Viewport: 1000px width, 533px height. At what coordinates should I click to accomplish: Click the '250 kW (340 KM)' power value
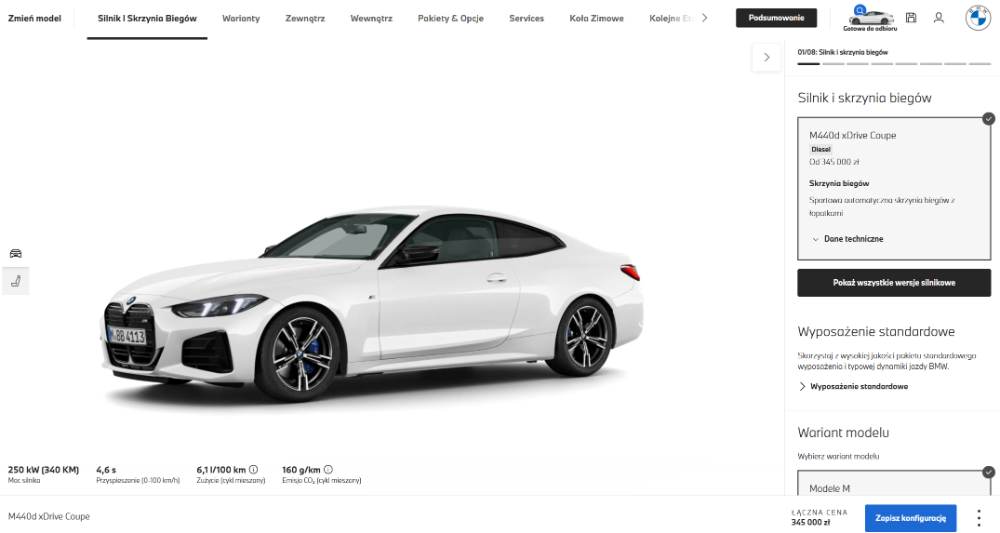click(43, 470)
